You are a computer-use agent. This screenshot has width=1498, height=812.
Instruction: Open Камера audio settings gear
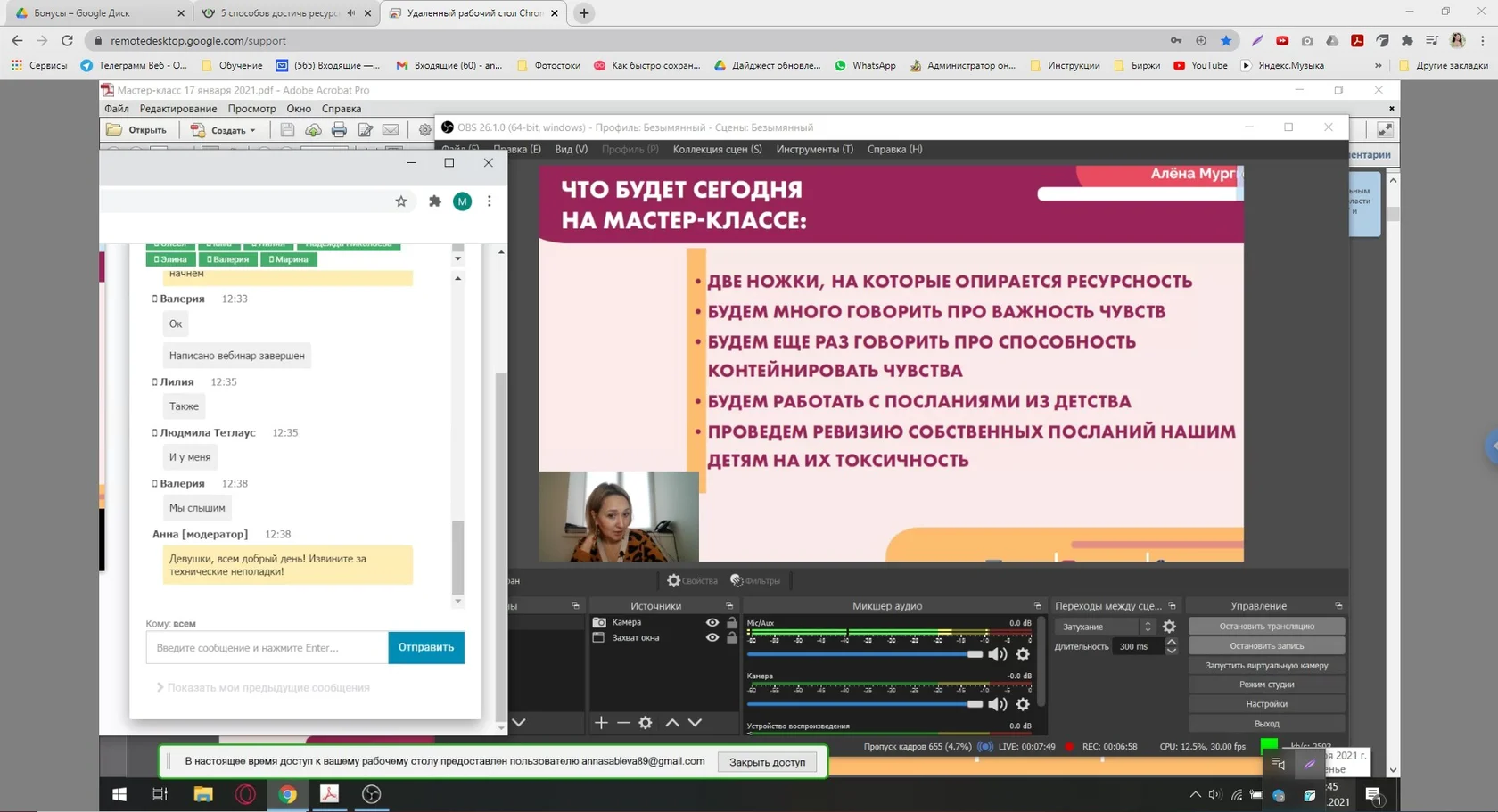tap(1023, 704)
